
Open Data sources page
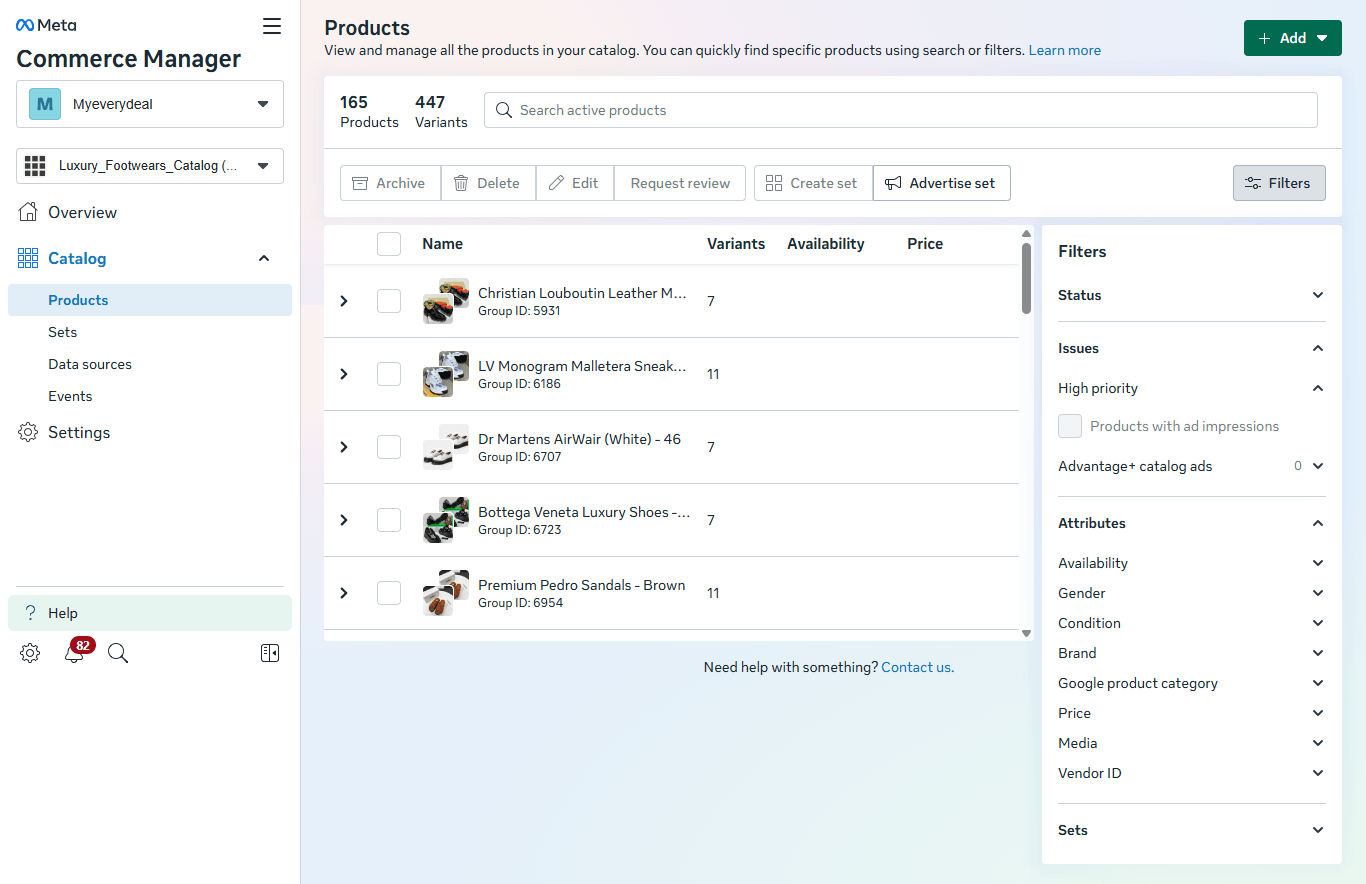coord(90,364)
